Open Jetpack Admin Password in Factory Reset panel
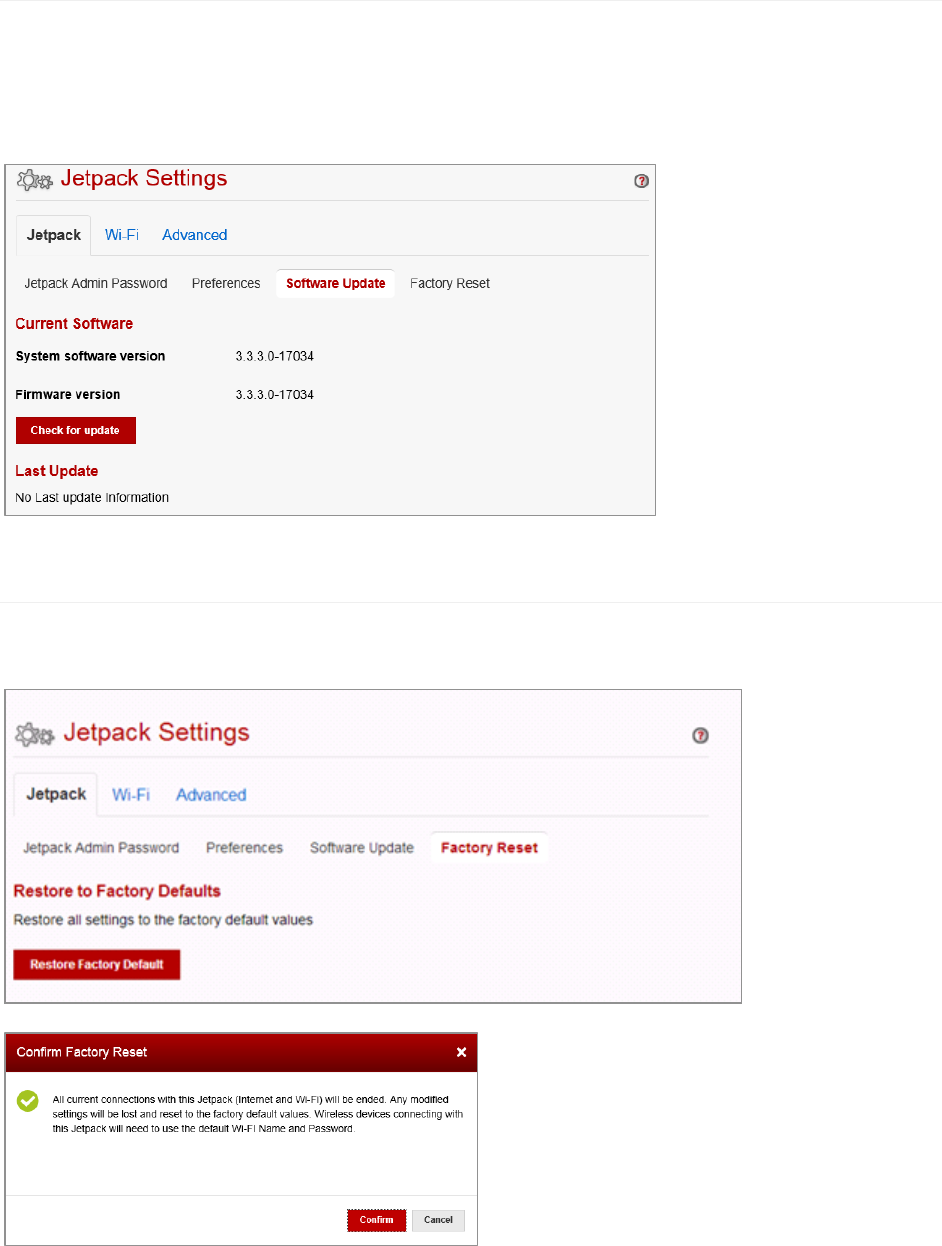The width and height of the screenshot is (942, 1246). point(101,847)
